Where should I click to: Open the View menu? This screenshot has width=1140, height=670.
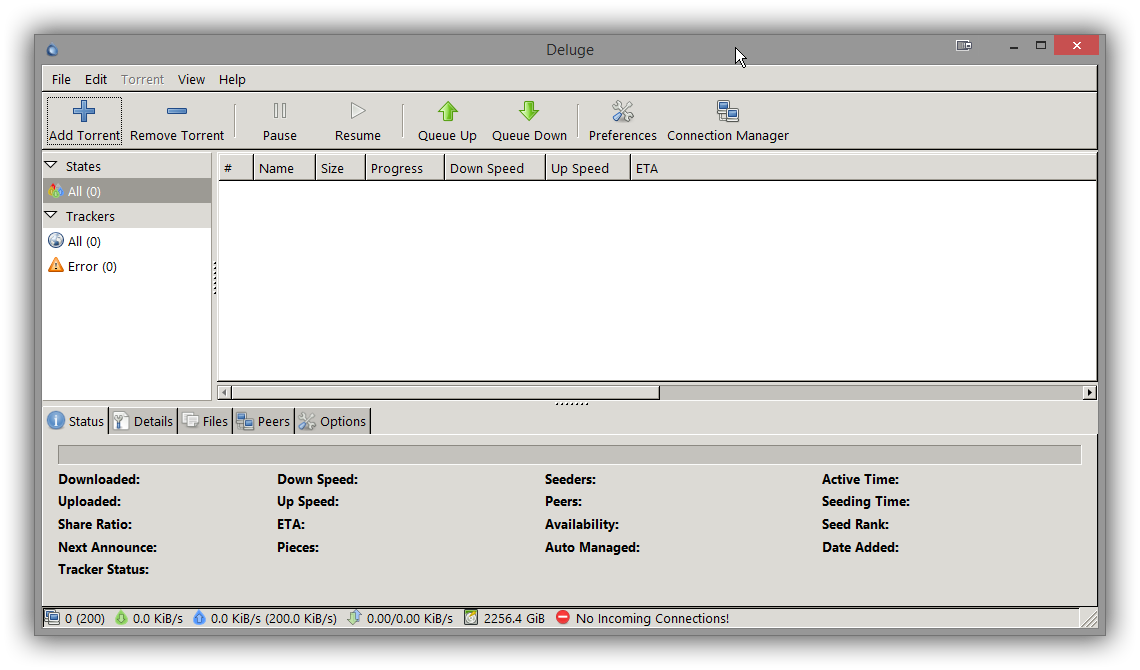click(191, 79)
